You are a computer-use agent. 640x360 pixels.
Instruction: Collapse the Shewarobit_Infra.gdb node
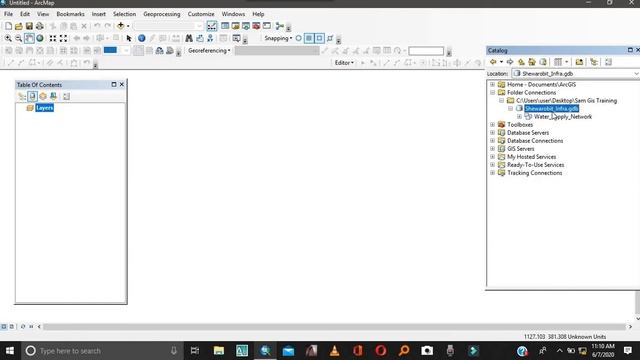(x=510, y=109)
